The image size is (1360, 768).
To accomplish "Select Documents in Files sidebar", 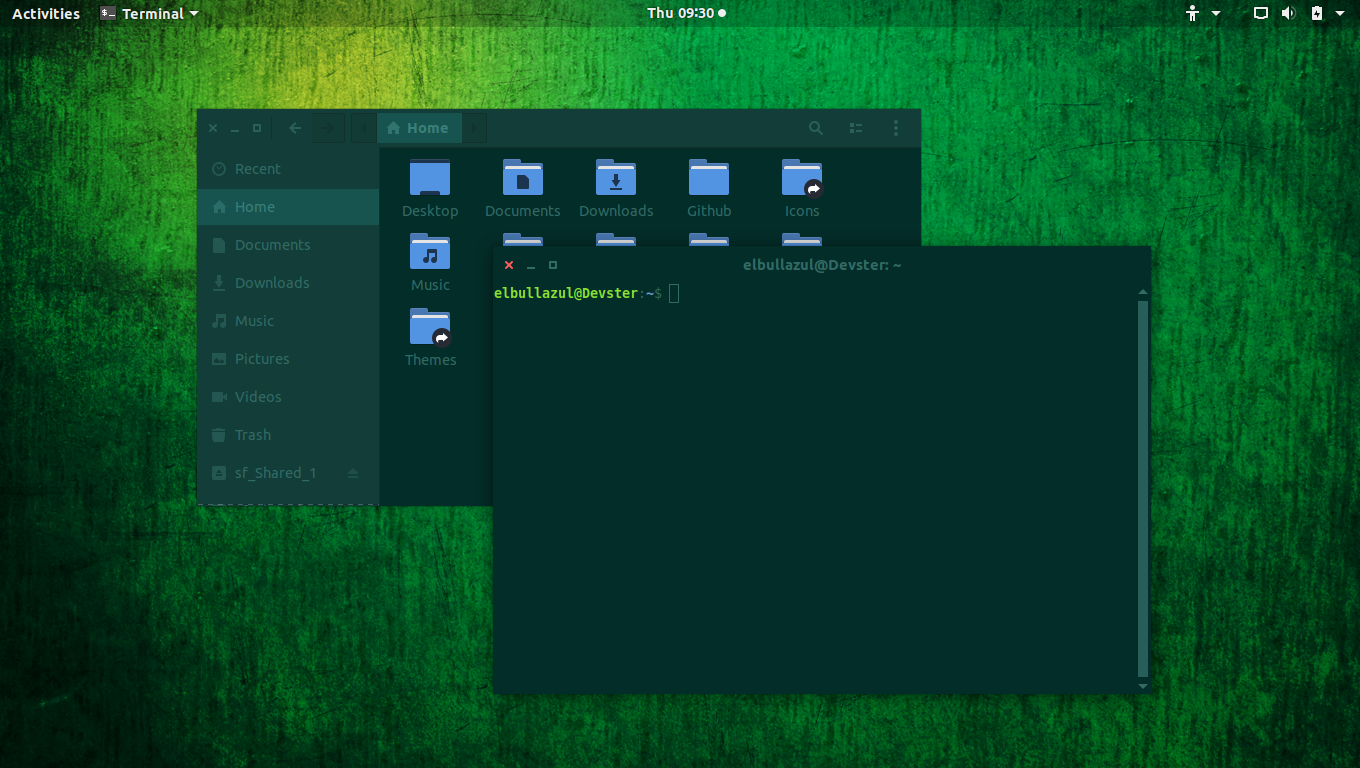I will [288, 245].
